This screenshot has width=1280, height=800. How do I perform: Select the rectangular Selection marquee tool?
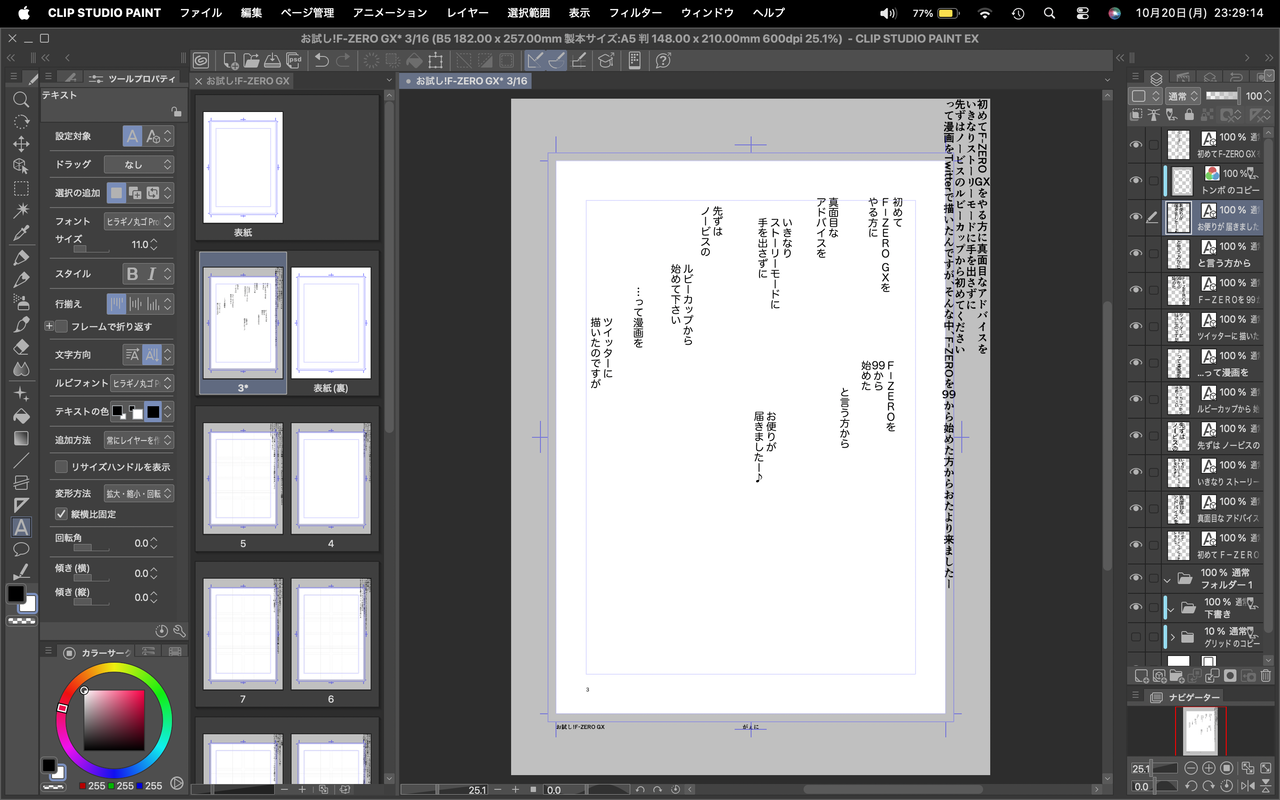coord(20,188)
